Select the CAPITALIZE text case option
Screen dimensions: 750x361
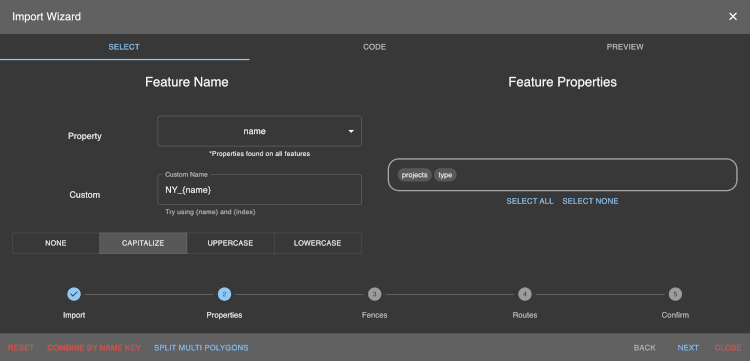[x=143, y=243]
